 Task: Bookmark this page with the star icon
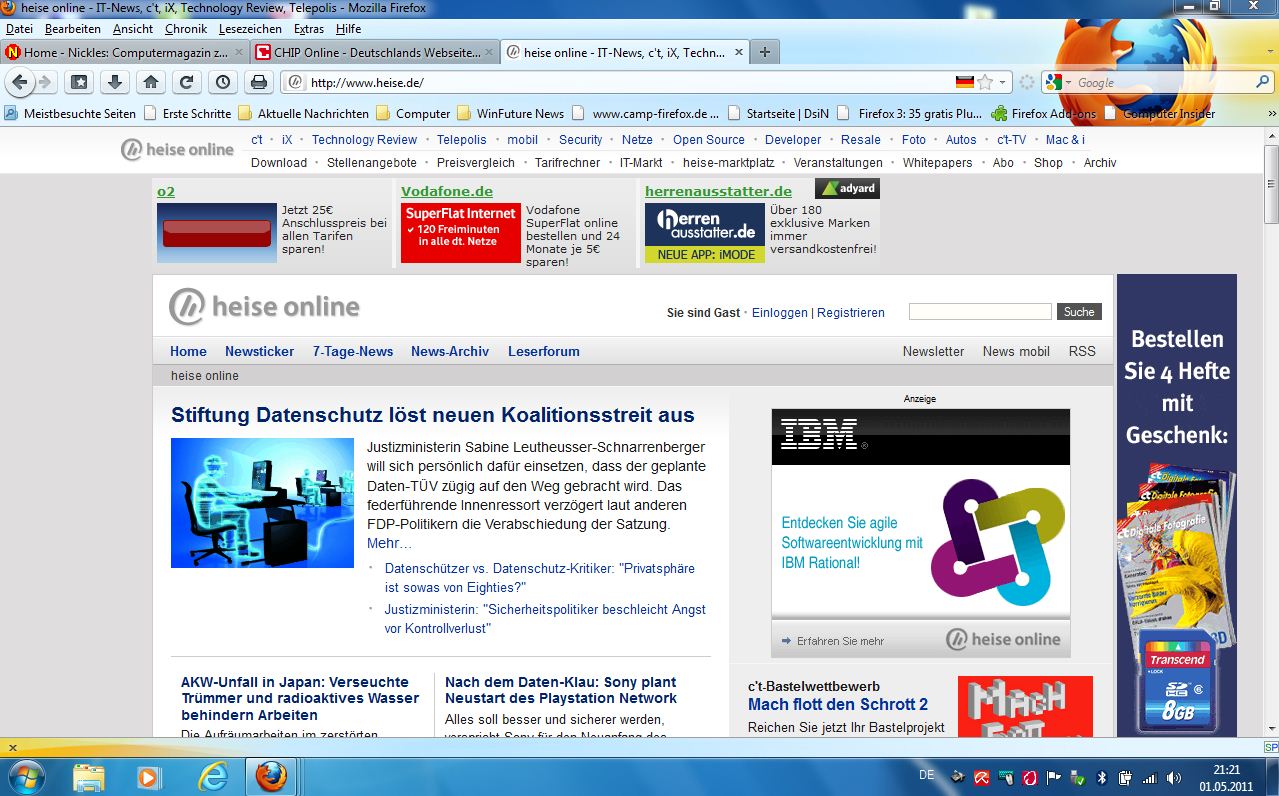point(985,82)
